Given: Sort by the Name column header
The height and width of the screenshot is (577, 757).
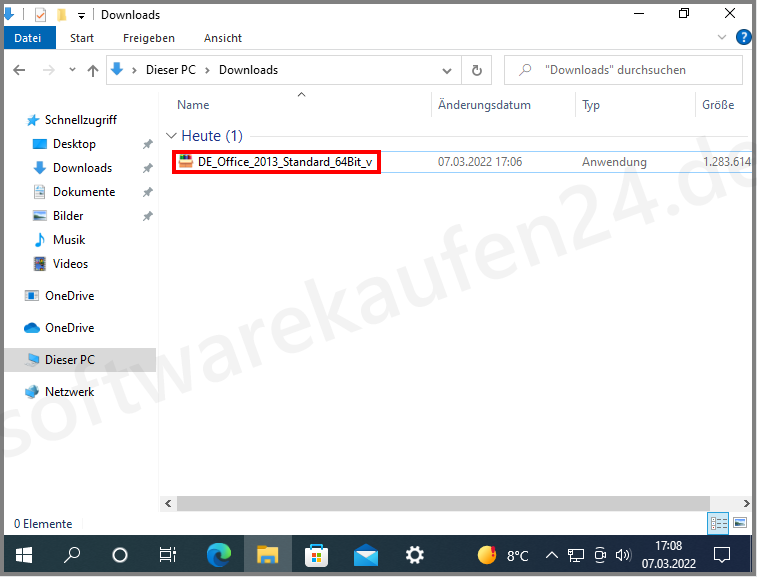Looking at the screenshot, I should click(x=193, y=105).
